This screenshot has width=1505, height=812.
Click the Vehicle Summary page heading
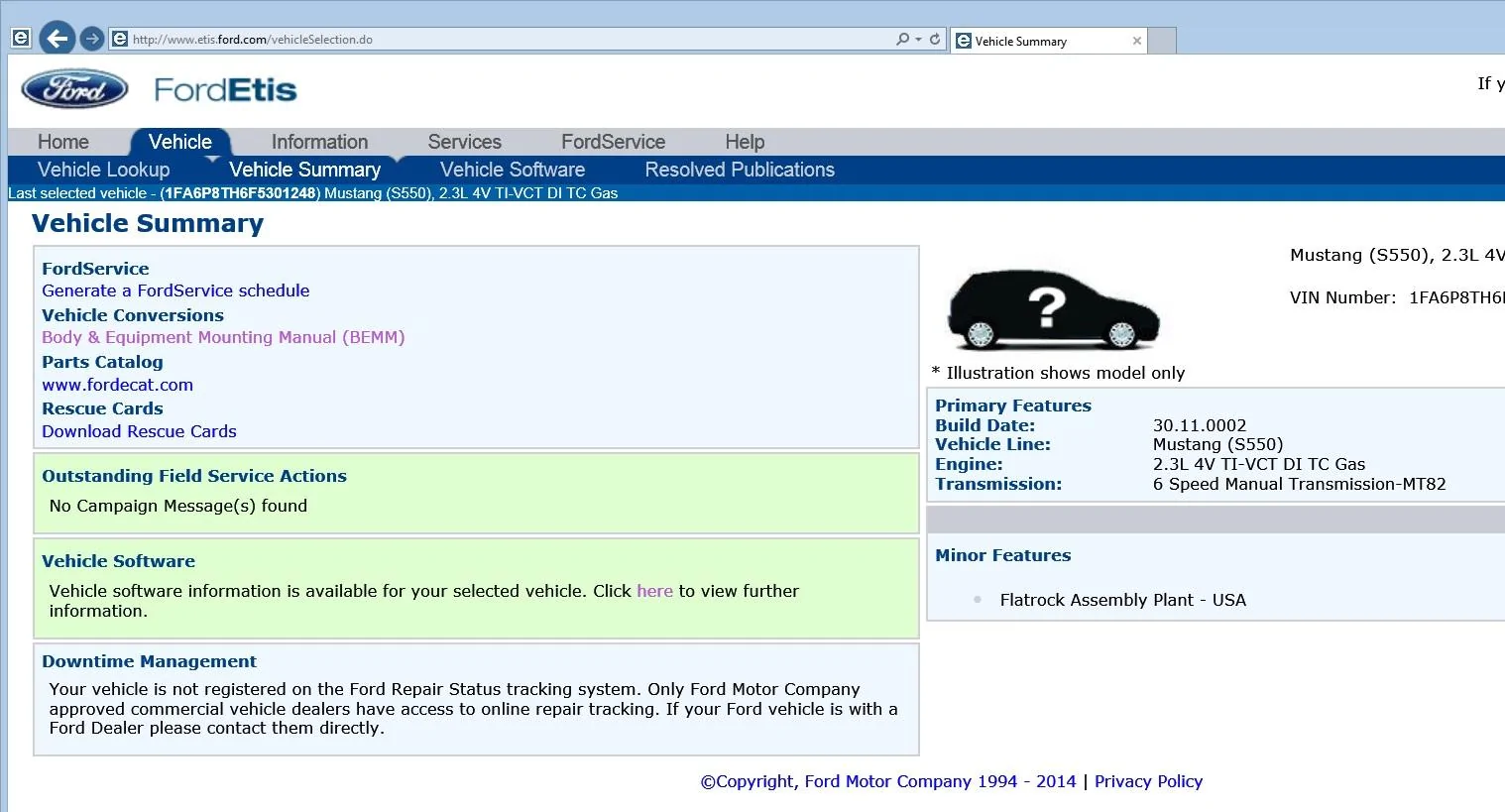[x=148, y=224]
